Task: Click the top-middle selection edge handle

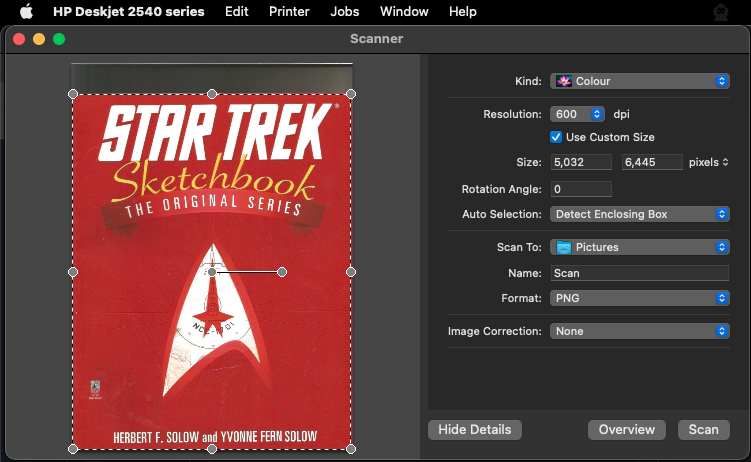Action: [x=212, y=94]
